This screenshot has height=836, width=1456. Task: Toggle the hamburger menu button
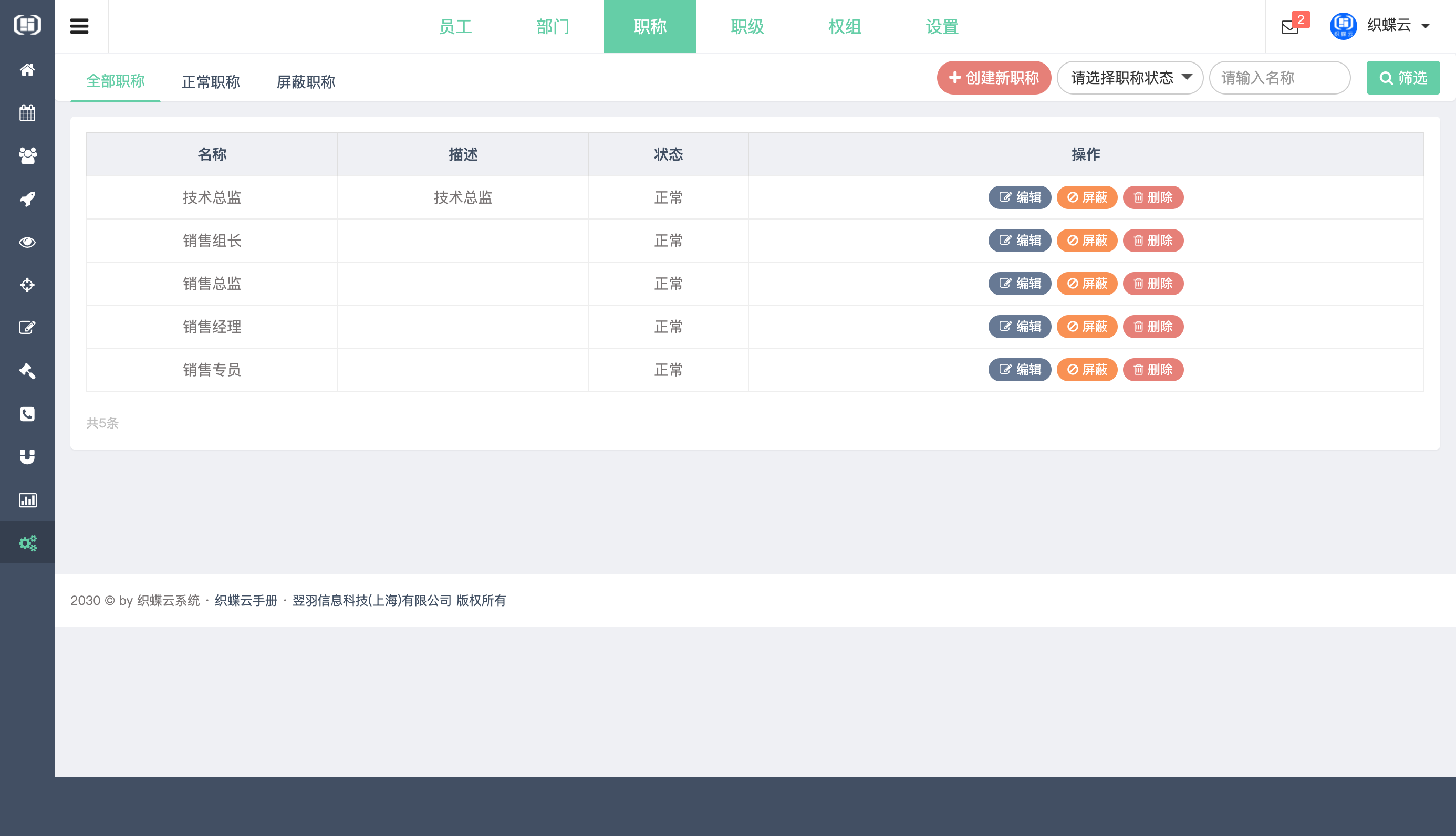click(79, 26)
